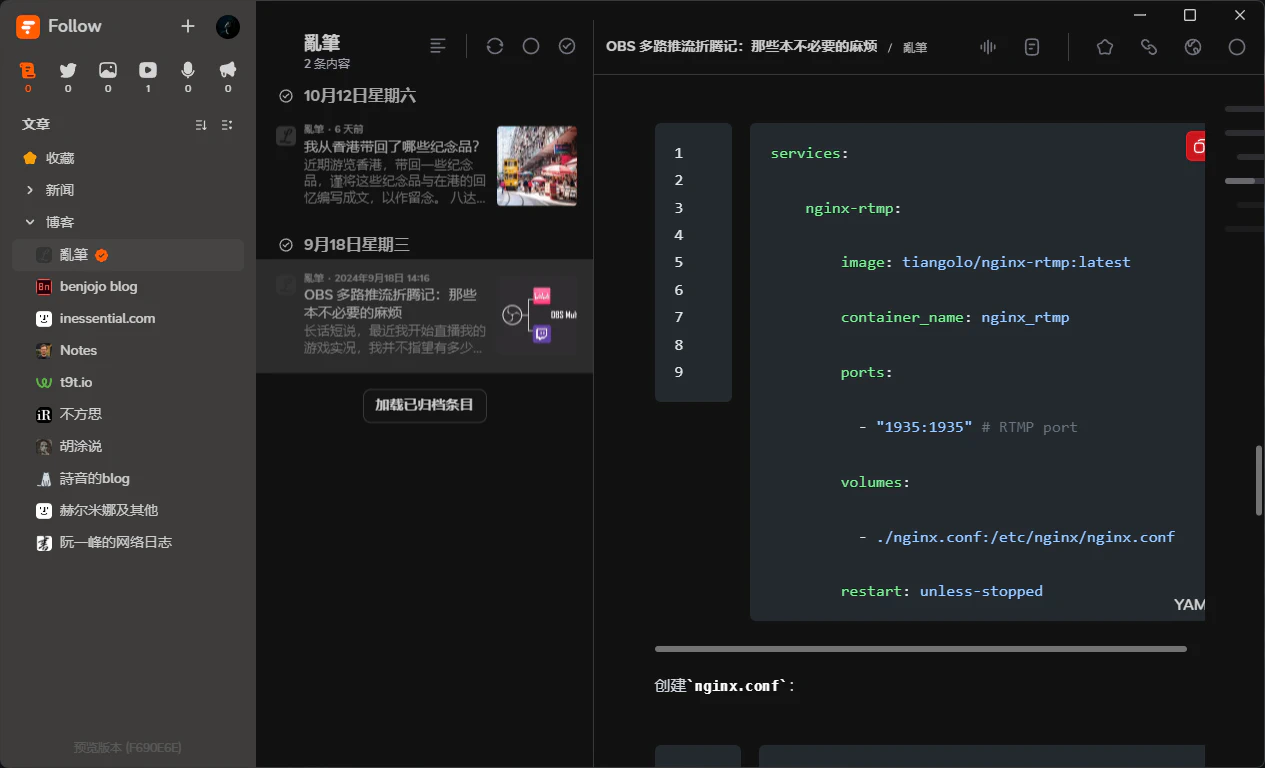Play text-to-speech for the current article
This screenshot has width=1265, height=768.
click(987, 46)
